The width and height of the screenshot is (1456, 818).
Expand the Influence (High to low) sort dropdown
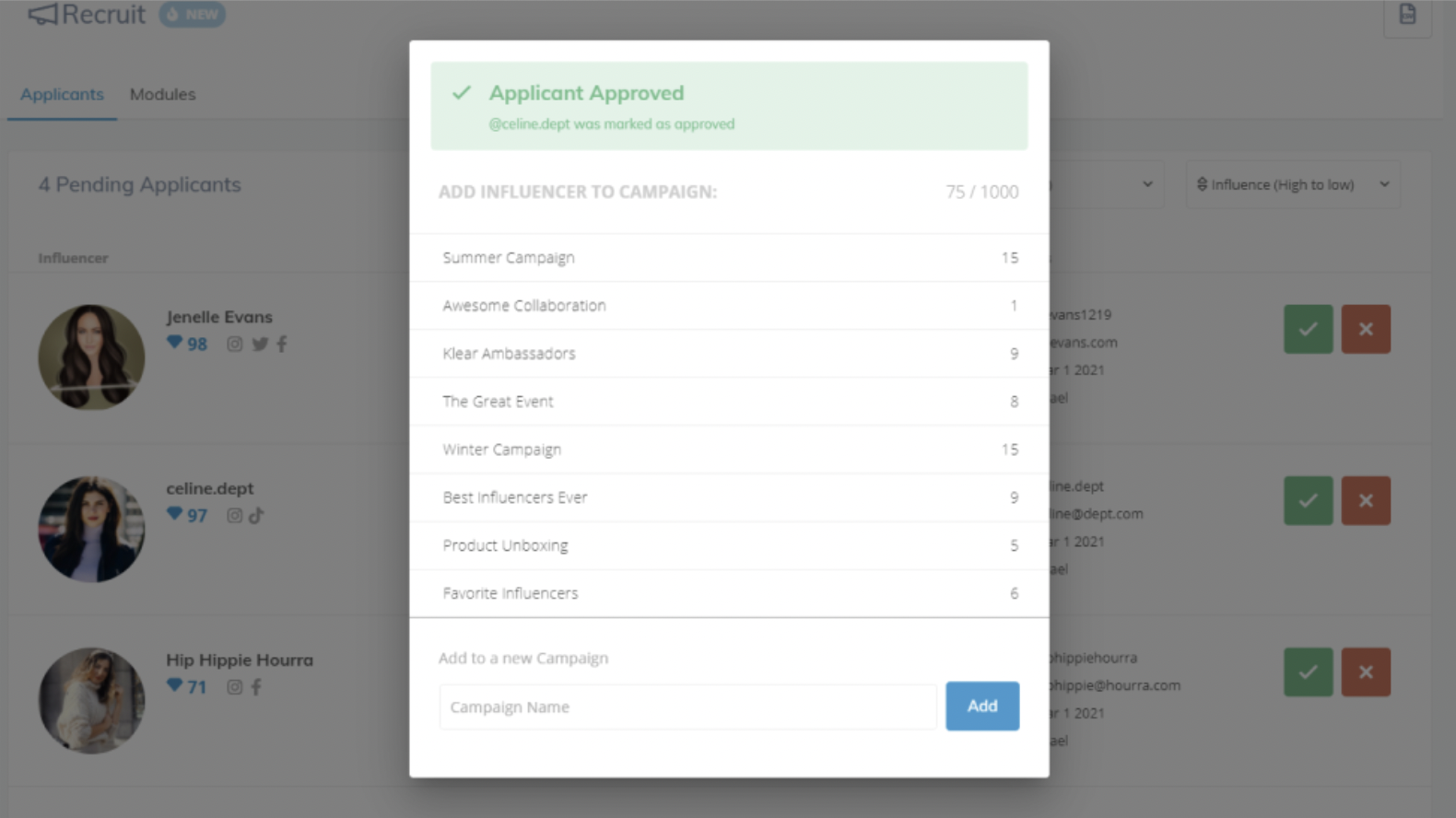(1293, 184)
